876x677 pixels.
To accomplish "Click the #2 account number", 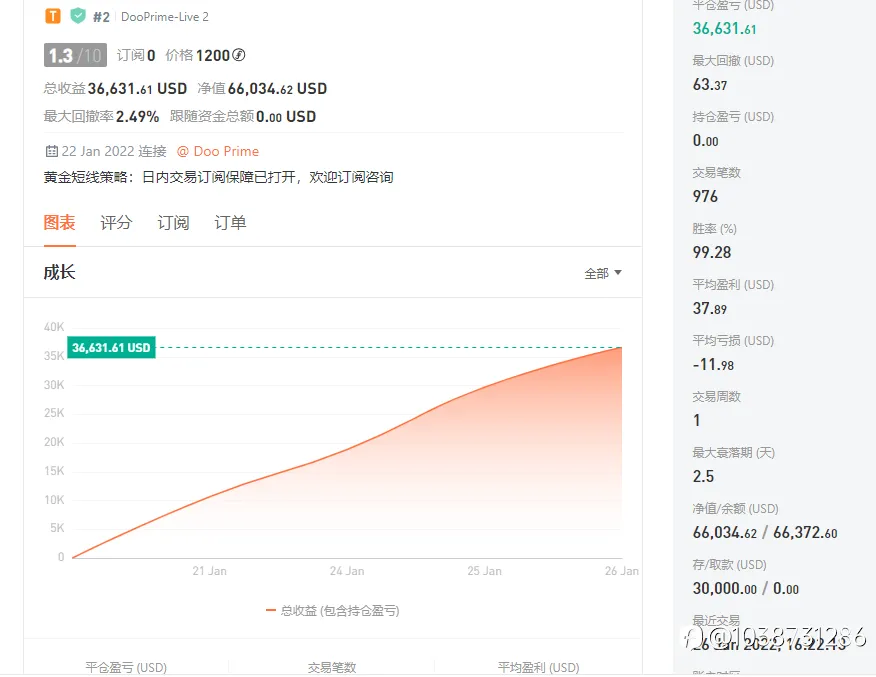I will pyautogui.click(x=101, y=17).
